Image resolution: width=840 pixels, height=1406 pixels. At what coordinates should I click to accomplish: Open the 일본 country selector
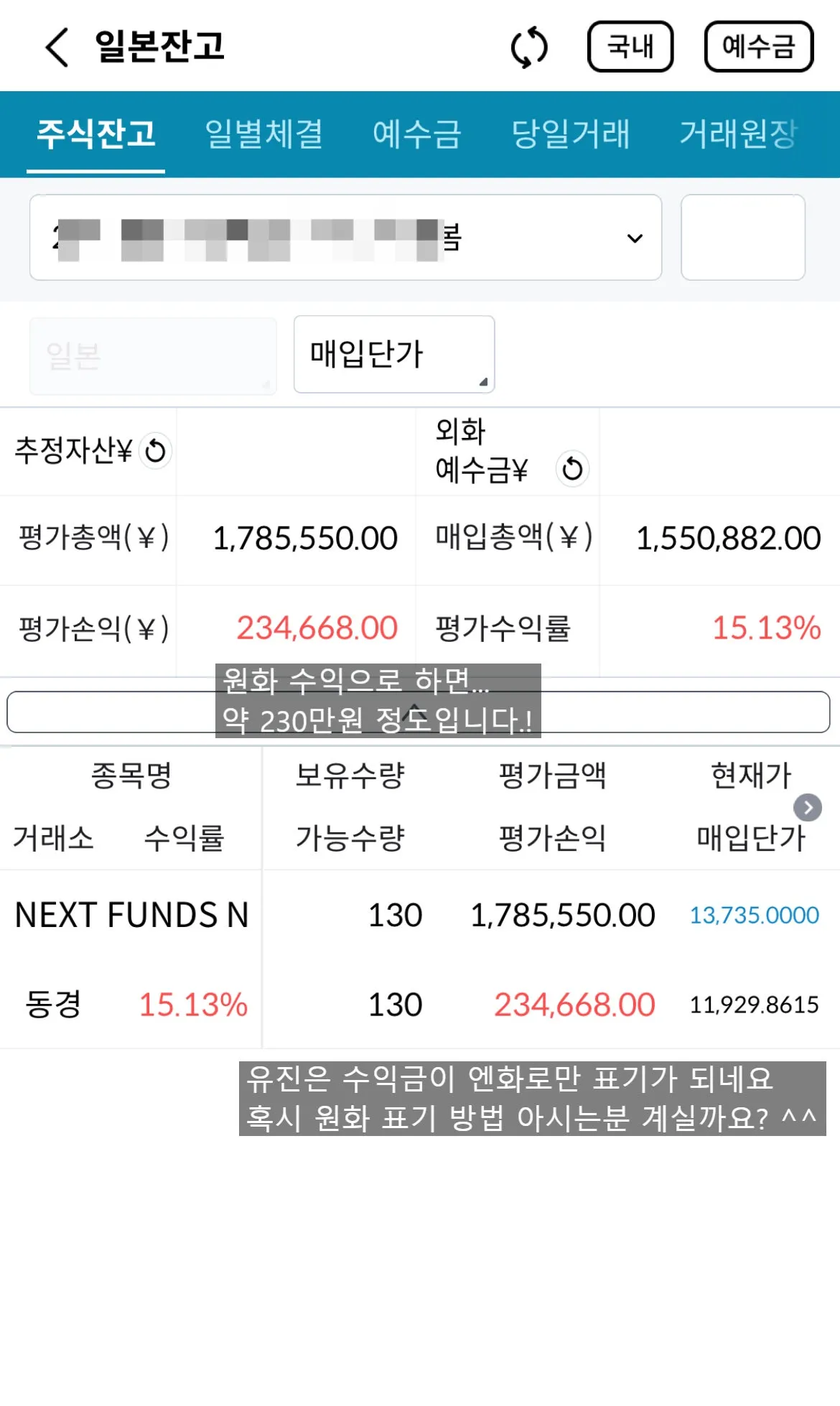click(153, 356)
